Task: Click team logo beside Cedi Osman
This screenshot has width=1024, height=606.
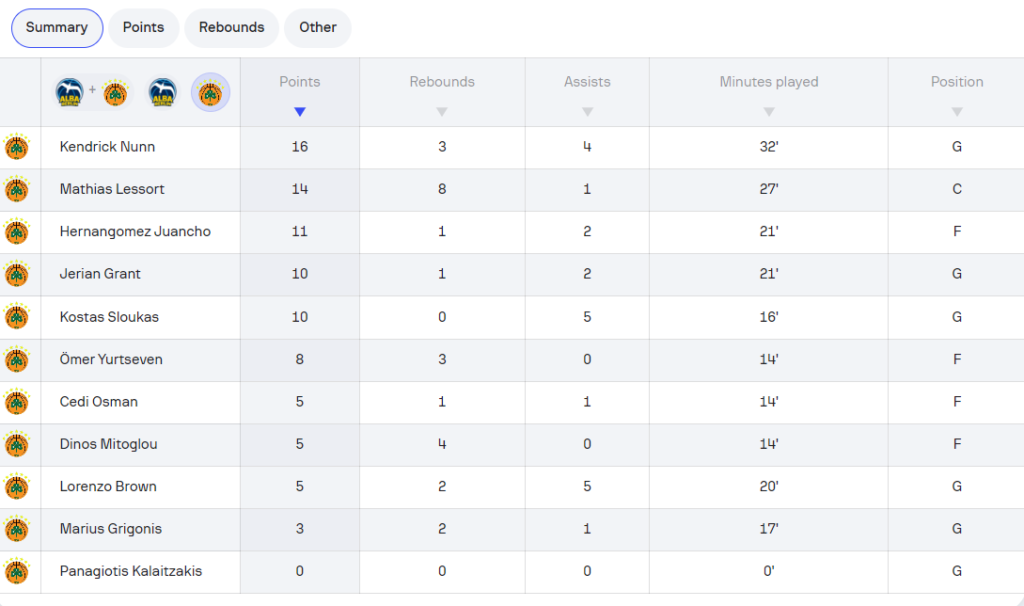Action: [17, 402]
